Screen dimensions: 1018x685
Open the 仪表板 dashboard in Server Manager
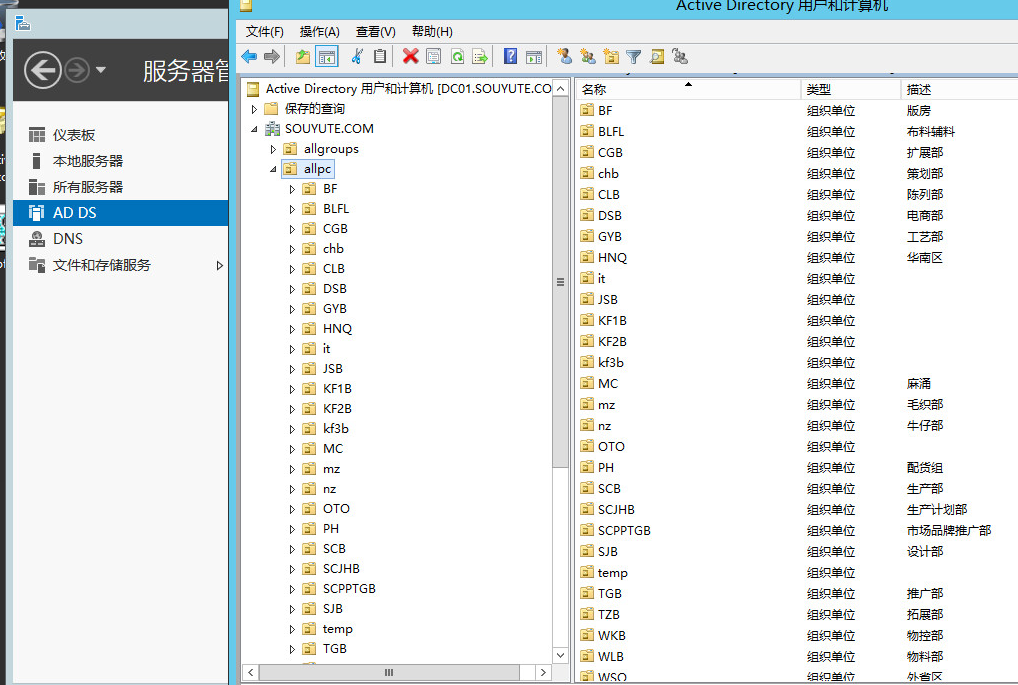(x=120, y=135)
